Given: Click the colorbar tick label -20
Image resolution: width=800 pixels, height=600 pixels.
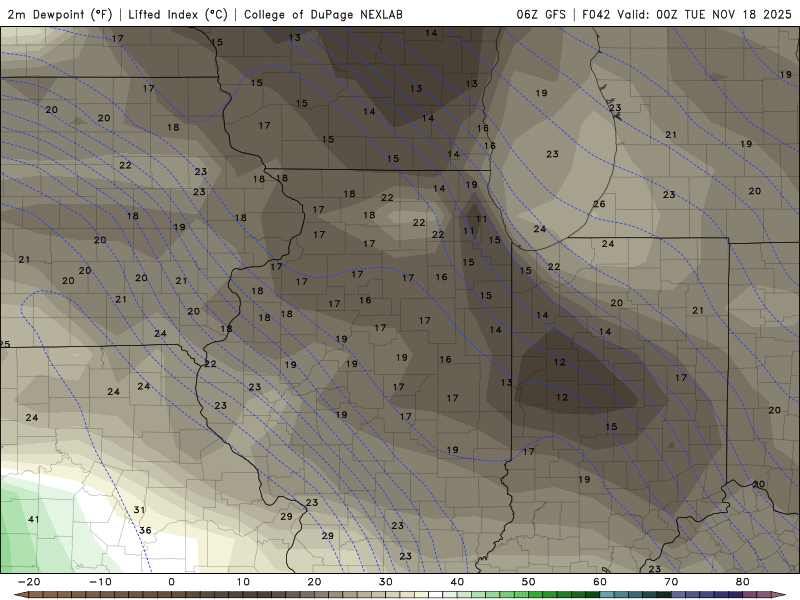Looking at the screenshot, I should tap(29, 582).
